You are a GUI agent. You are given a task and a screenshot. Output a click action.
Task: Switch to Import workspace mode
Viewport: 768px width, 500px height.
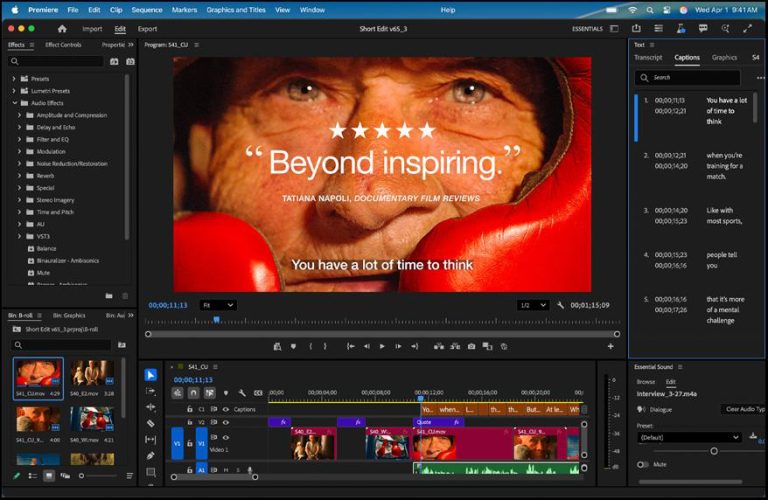pyautogui.click(x=92, y=29)
